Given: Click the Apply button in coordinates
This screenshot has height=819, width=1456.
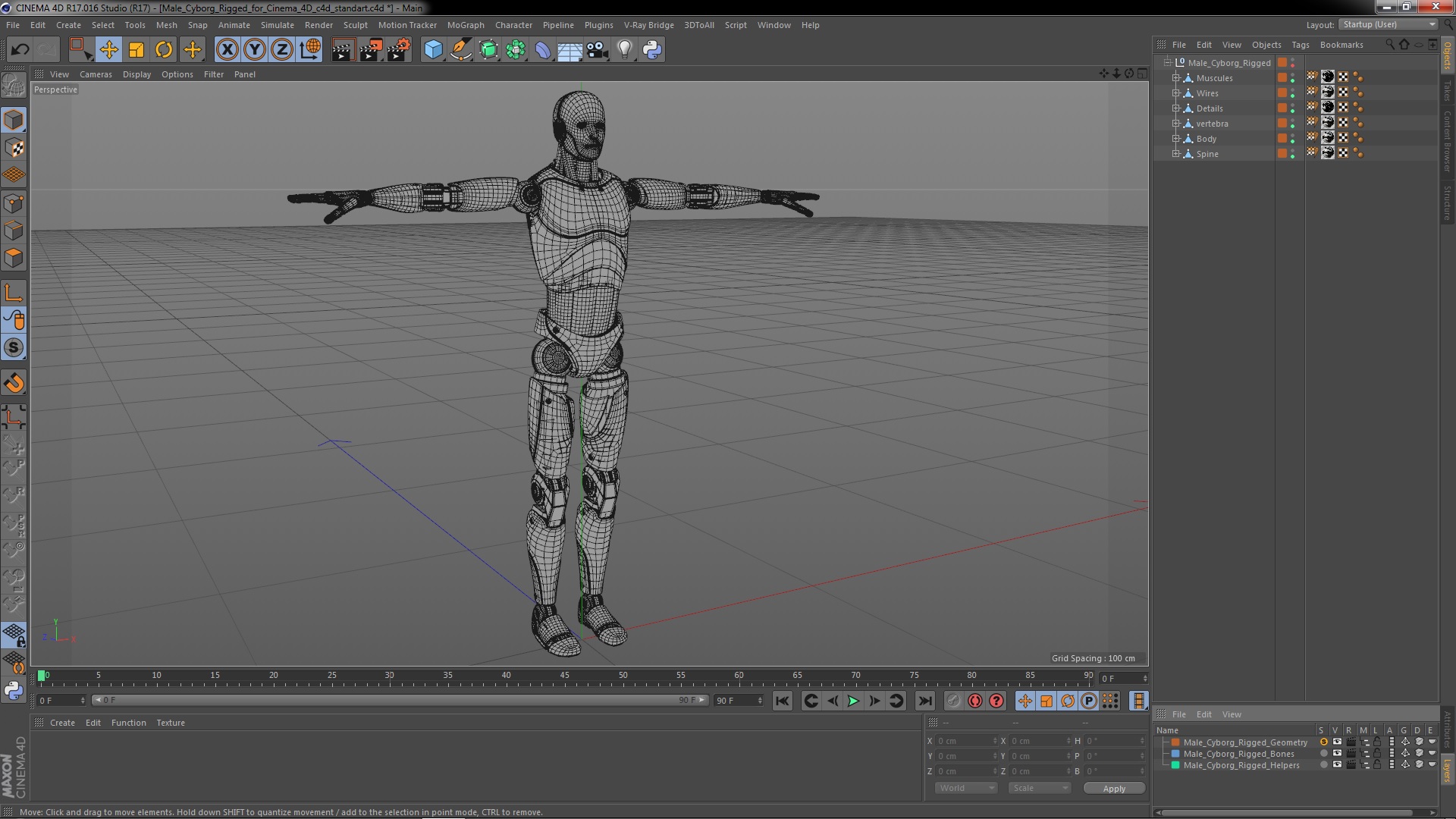Looking at the screenshot, I should [1114, 789].
